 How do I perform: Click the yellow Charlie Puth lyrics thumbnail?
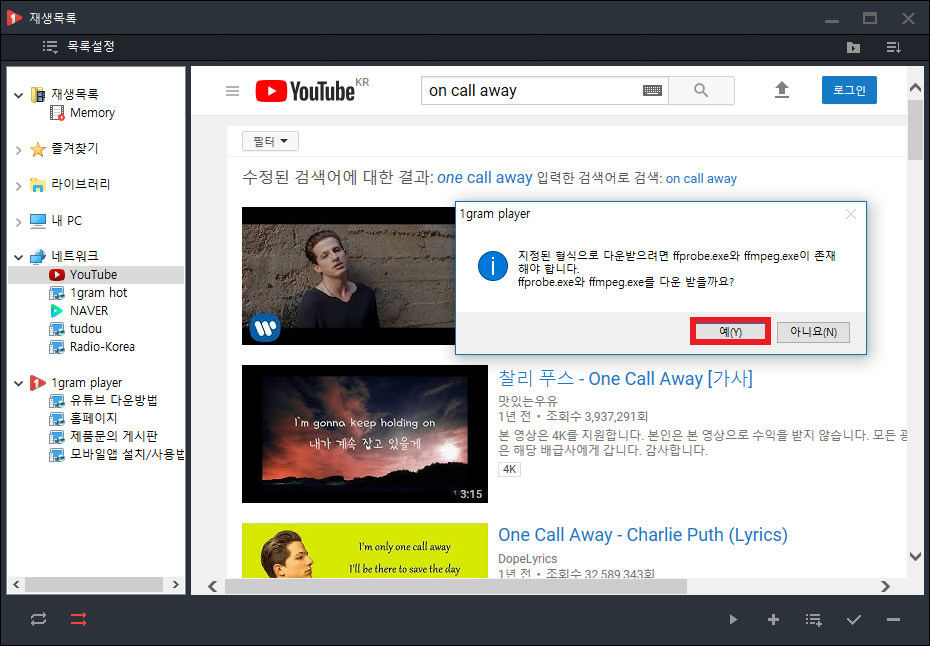[365, 550]
